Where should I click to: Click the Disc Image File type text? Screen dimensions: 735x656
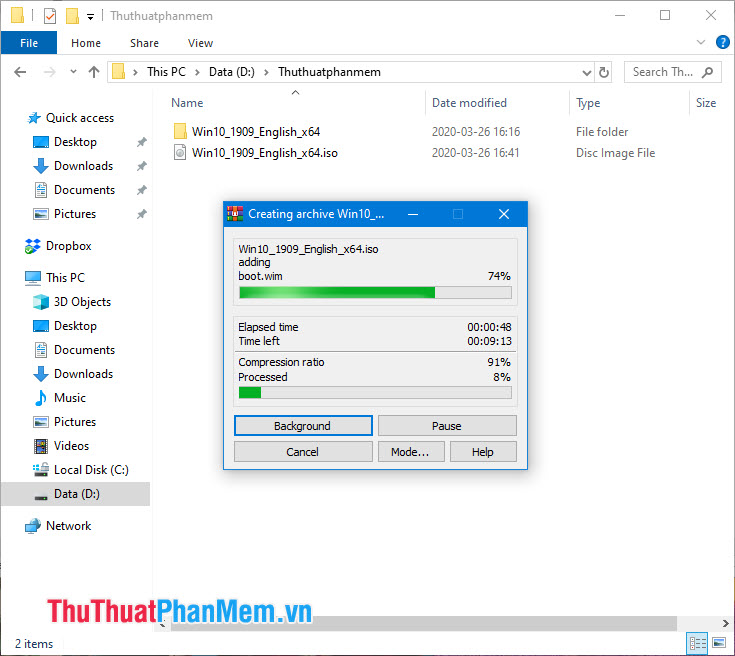tap(615, 153)
